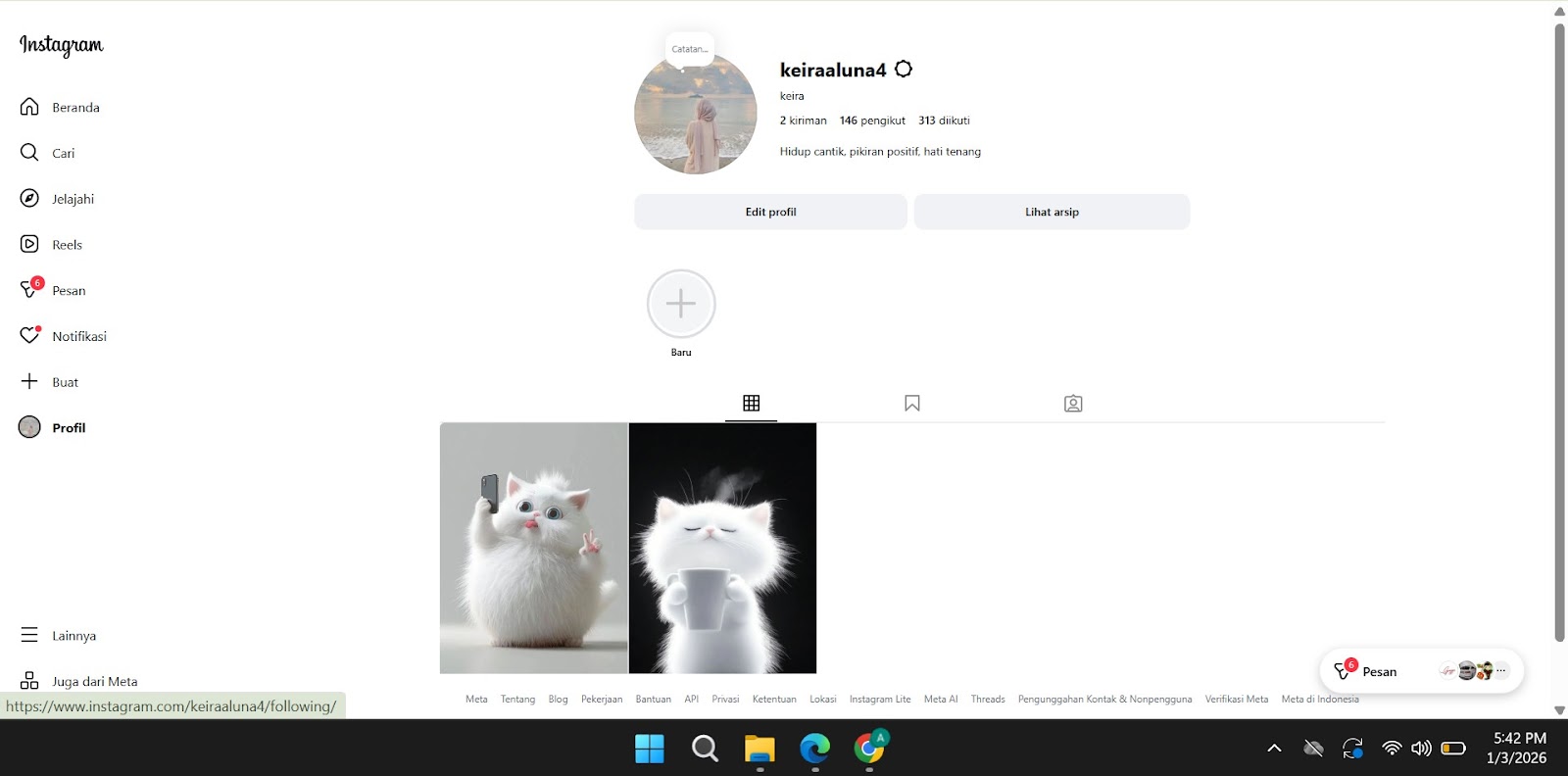Screen dimensions: 1568x776
Task: Open Notifikasi heart icon
Action: [x=29, y=336]
